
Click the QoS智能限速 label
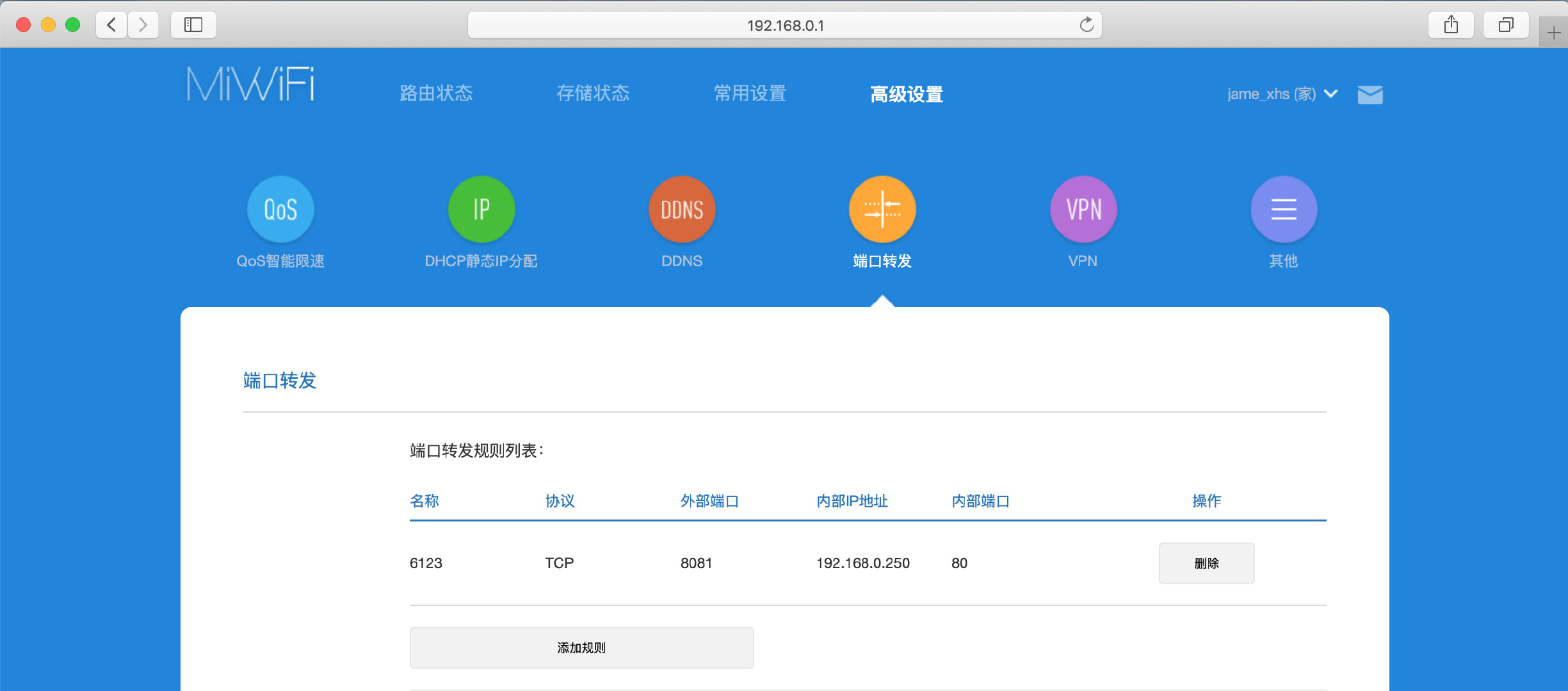click(x=280, y=261)
